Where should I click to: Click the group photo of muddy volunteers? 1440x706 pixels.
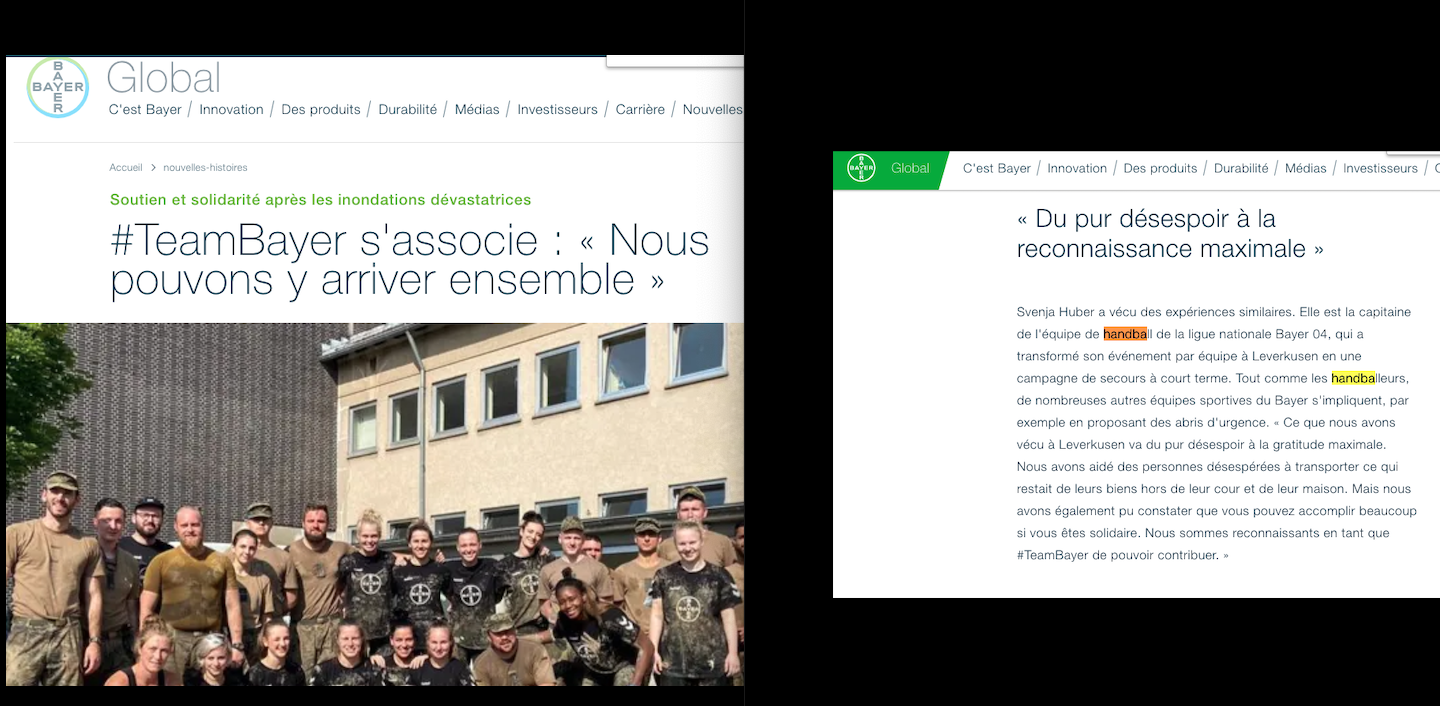click(x=375, y=504)
